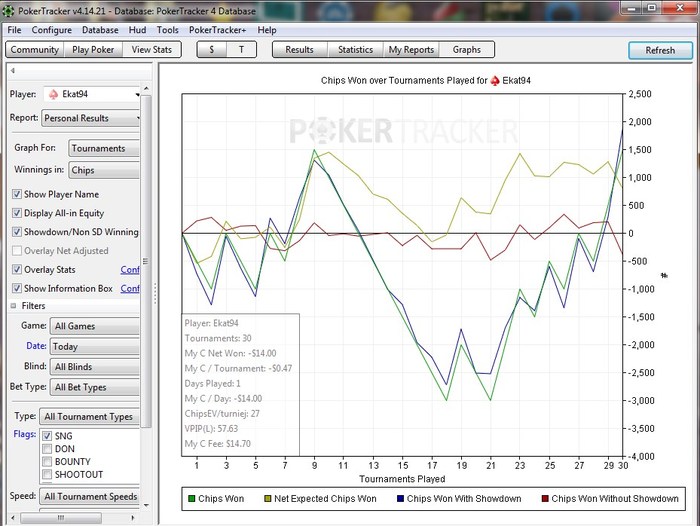The height and width of the screenshot is (526, 700).
Task: Check the DON flag checkbox
Action: (x=47, y=449)
